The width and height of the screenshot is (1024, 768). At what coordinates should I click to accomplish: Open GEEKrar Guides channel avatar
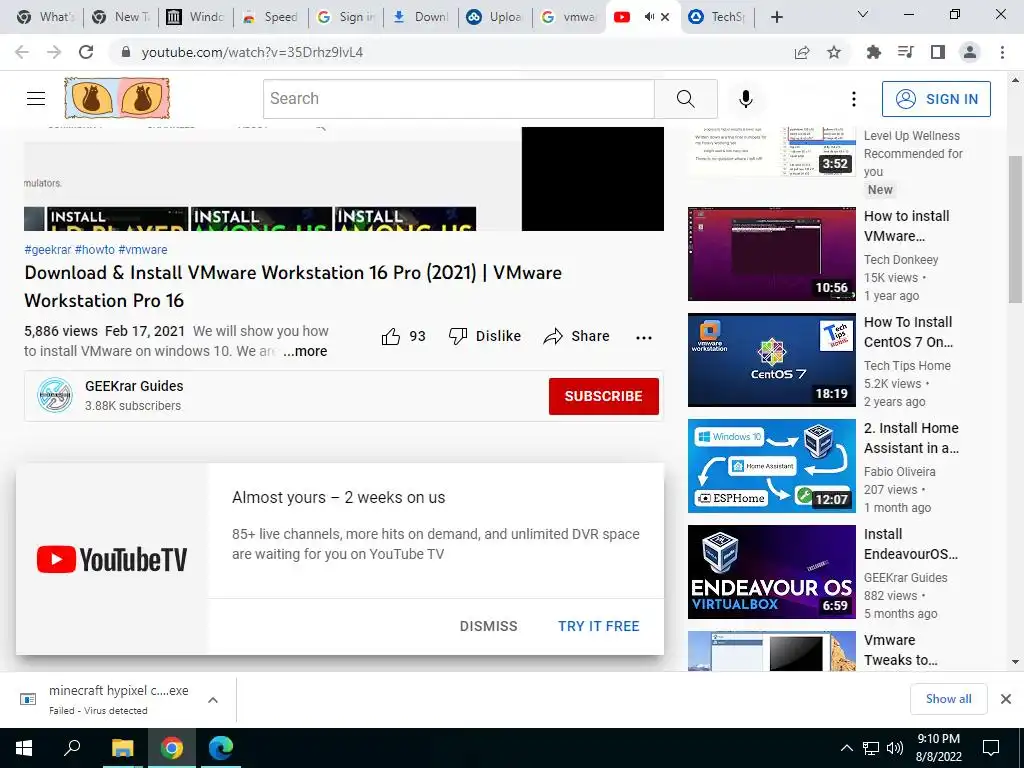pos(55,395)
